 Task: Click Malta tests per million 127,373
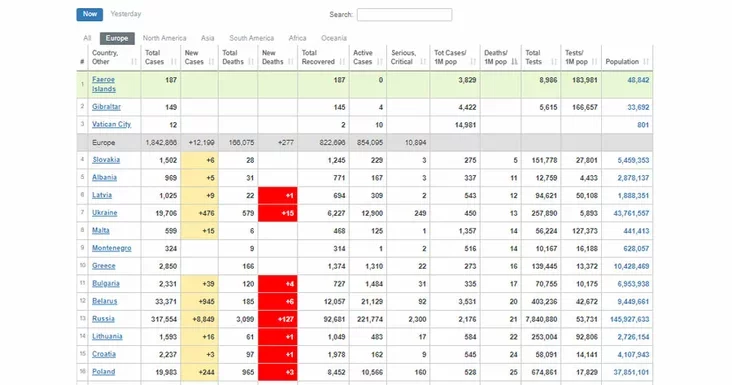pyautogui.click(x=586, y=231)
